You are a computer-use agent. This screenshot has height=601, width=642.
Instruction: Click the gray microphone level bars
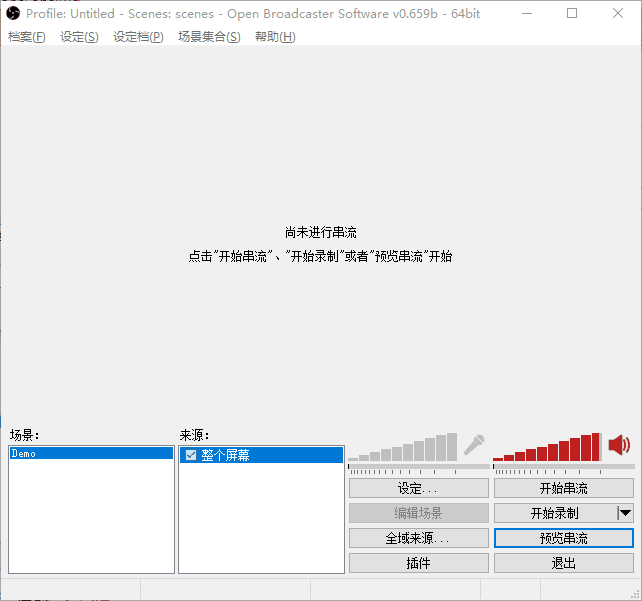(402, 447)
